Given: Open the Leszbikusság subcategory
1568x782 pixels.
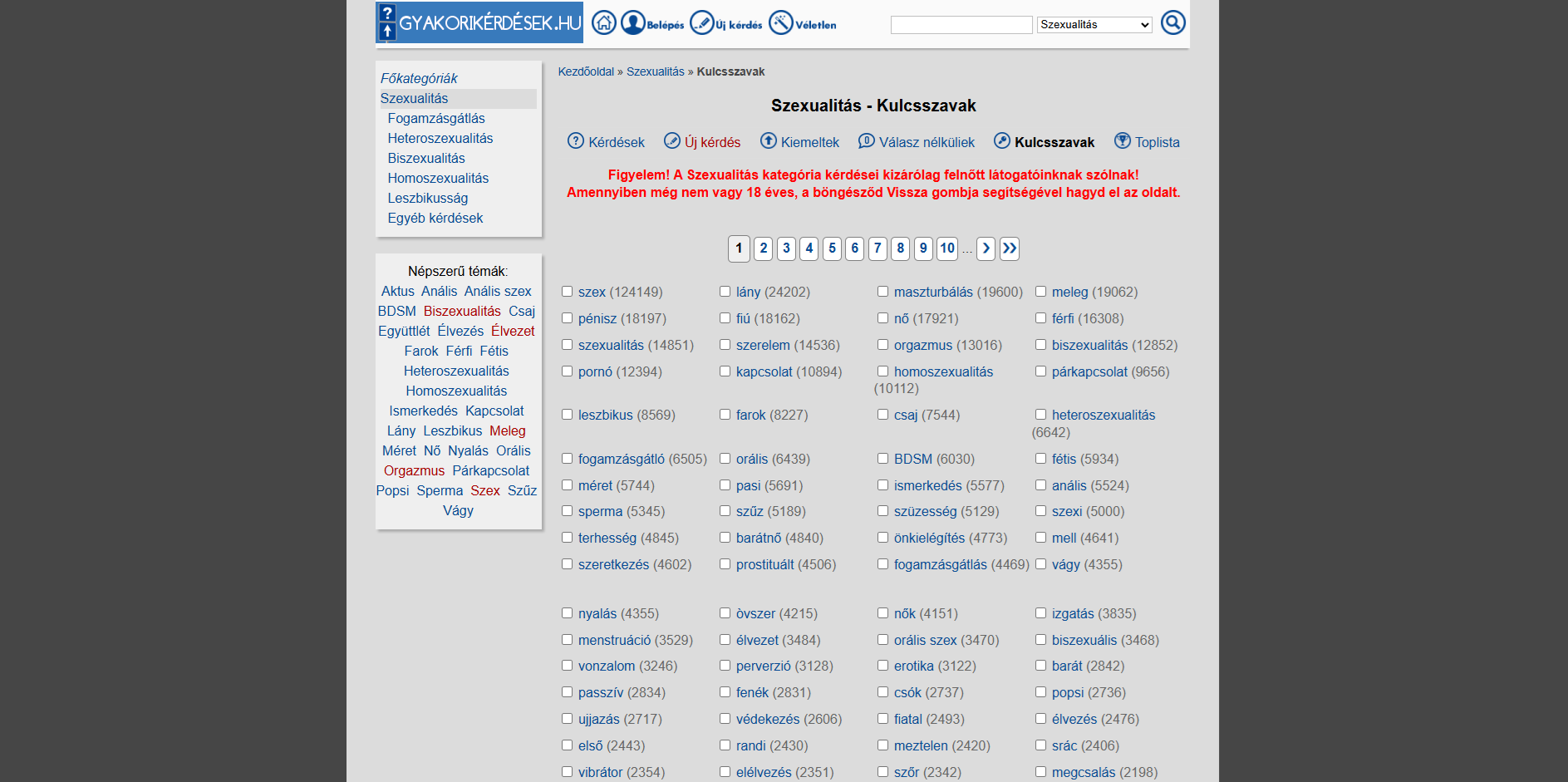Looking at the screenshot, I should click(428, 198).
